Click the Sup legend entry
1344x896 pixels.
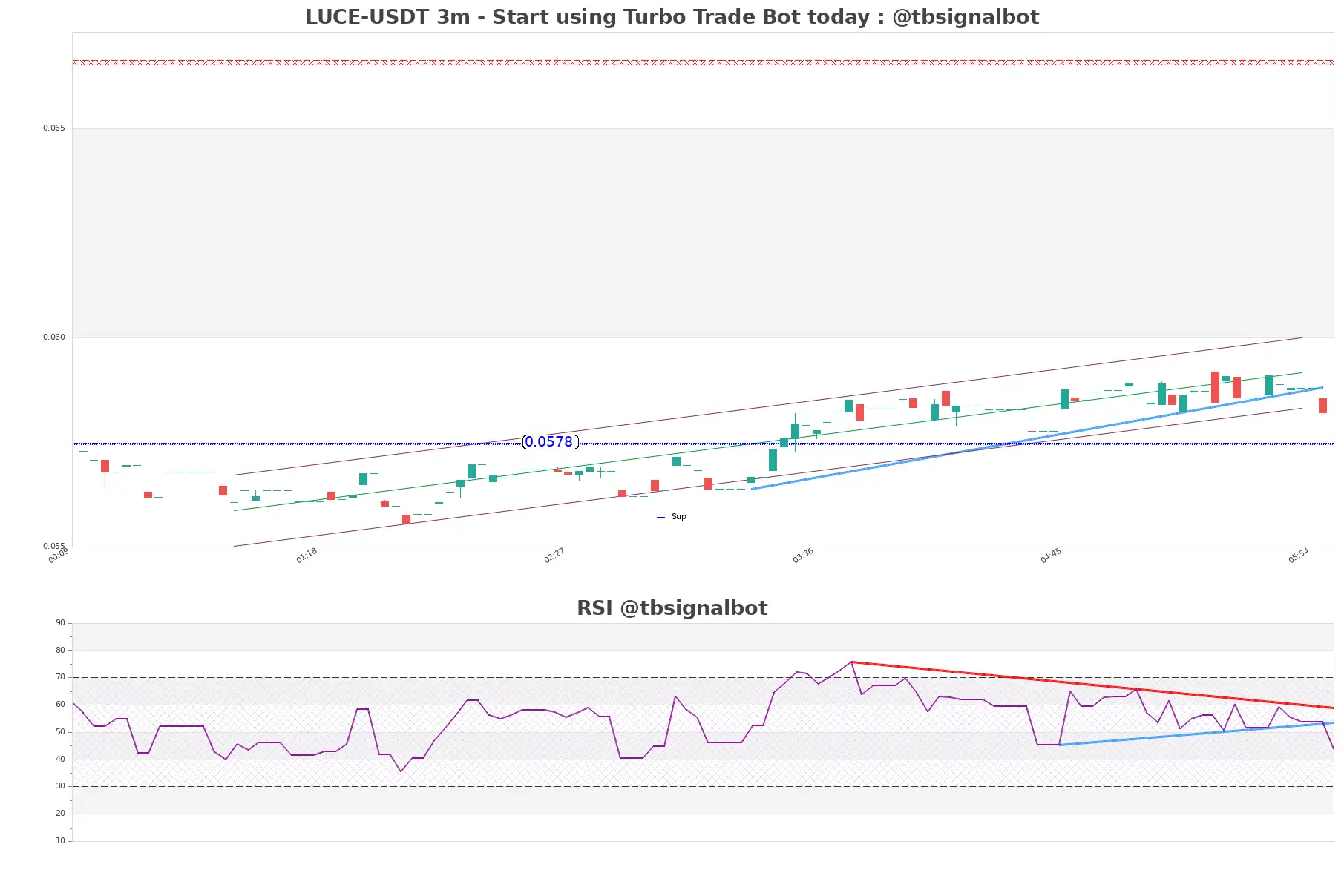[x=672, y=517]
